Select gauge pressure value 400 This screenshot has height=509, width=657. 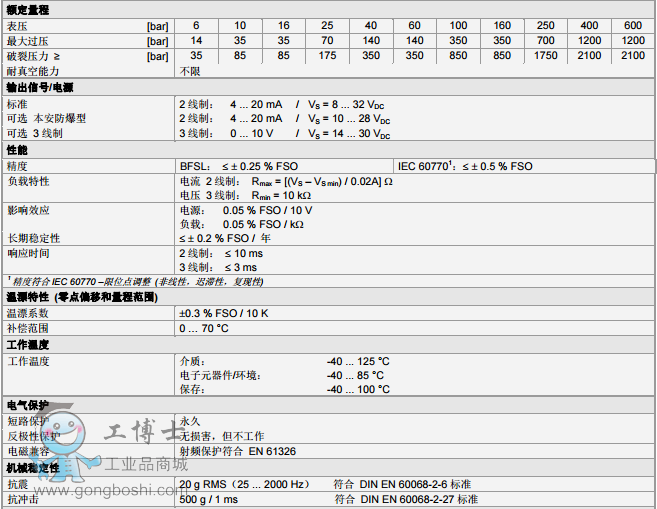(589, 26)
